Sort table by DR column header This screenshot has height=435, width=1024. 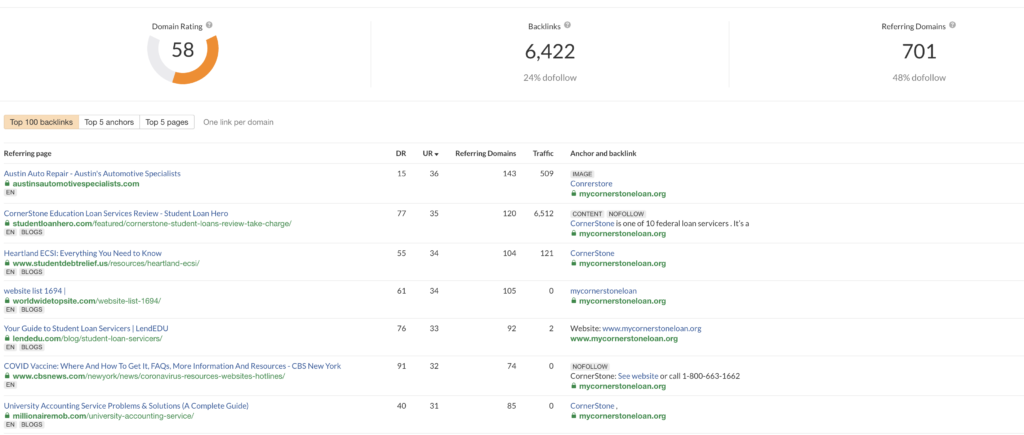coord(401,154)
